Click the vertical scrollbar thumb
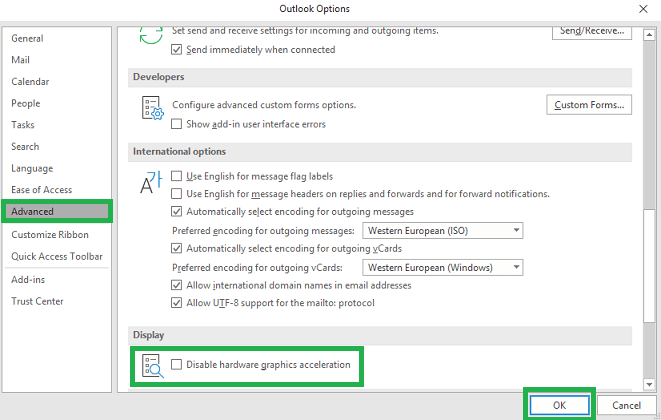This screenshot has width=661, height=420. pyautogui.click(x=649, y=266)
